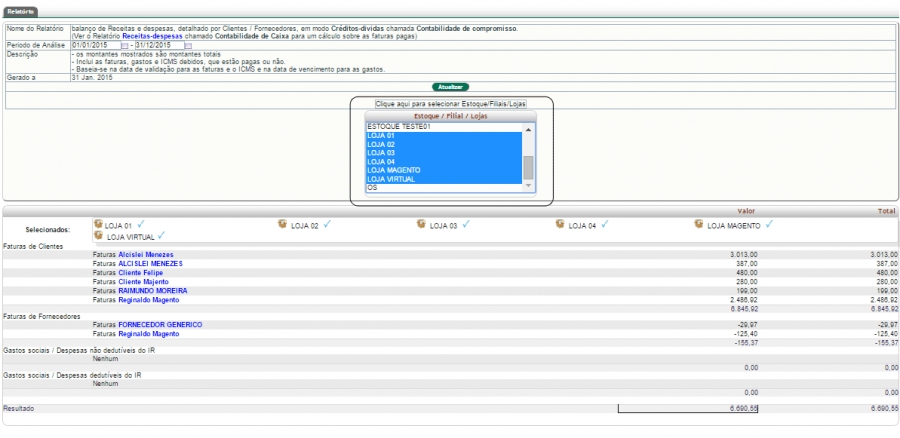Click the Valor column header
This screenshot has width=900, height=438.
[746, 211]
